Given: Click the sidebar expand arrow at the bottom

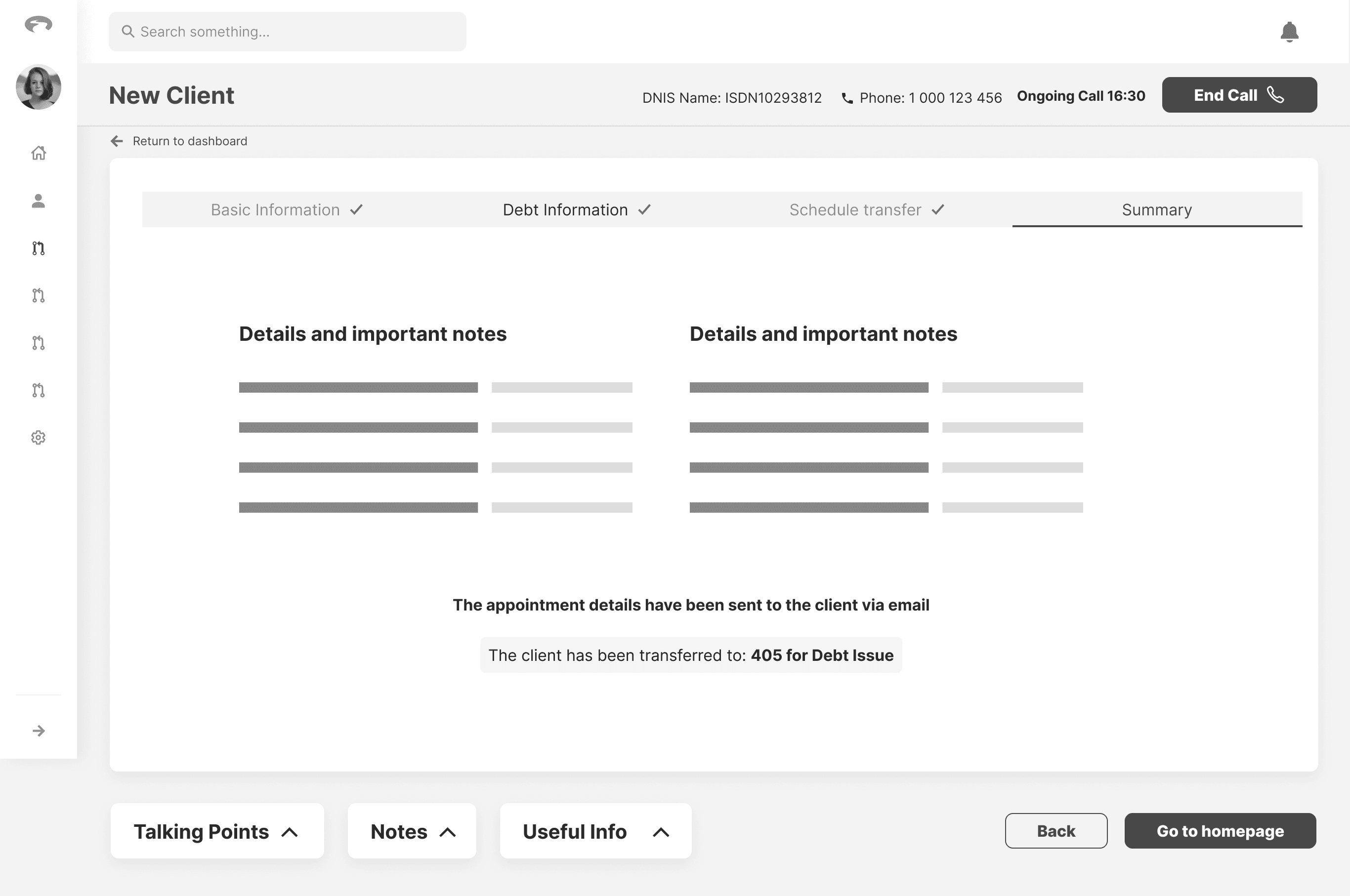Looking at the screenshot, I should click(x=38, y=731).
